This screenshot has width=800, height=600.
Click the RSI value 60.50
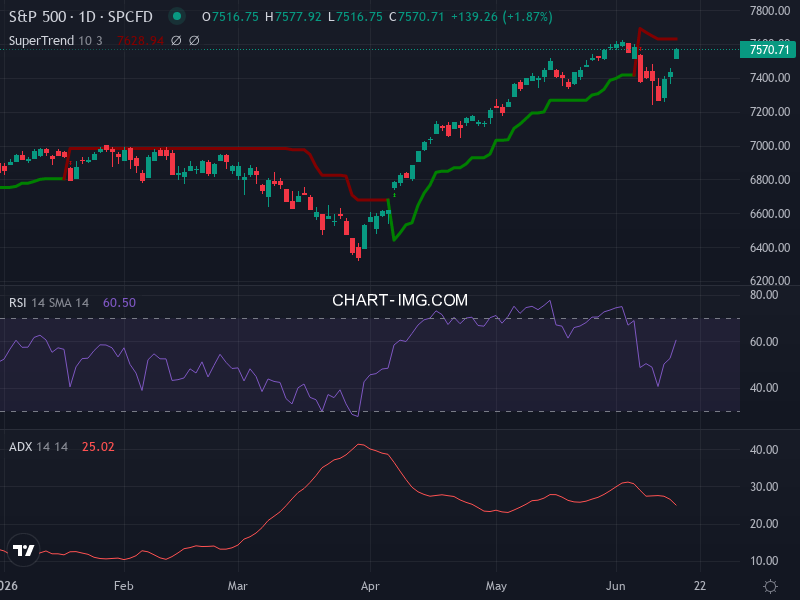point(119,303)
